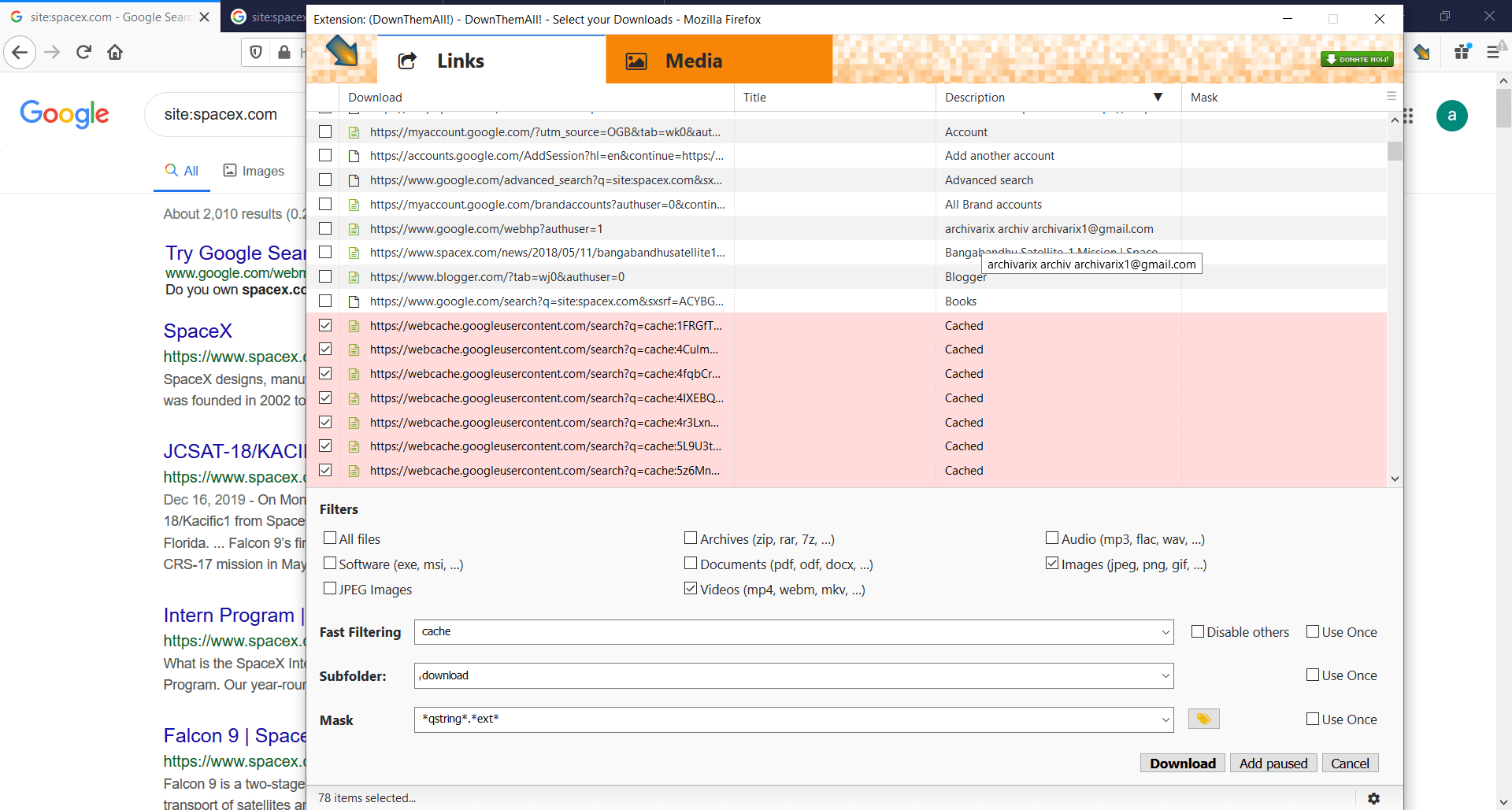Screen dimensions: 1512x810
Task: Click the tracking protection shield icon
Action: [x=256, y=53]
